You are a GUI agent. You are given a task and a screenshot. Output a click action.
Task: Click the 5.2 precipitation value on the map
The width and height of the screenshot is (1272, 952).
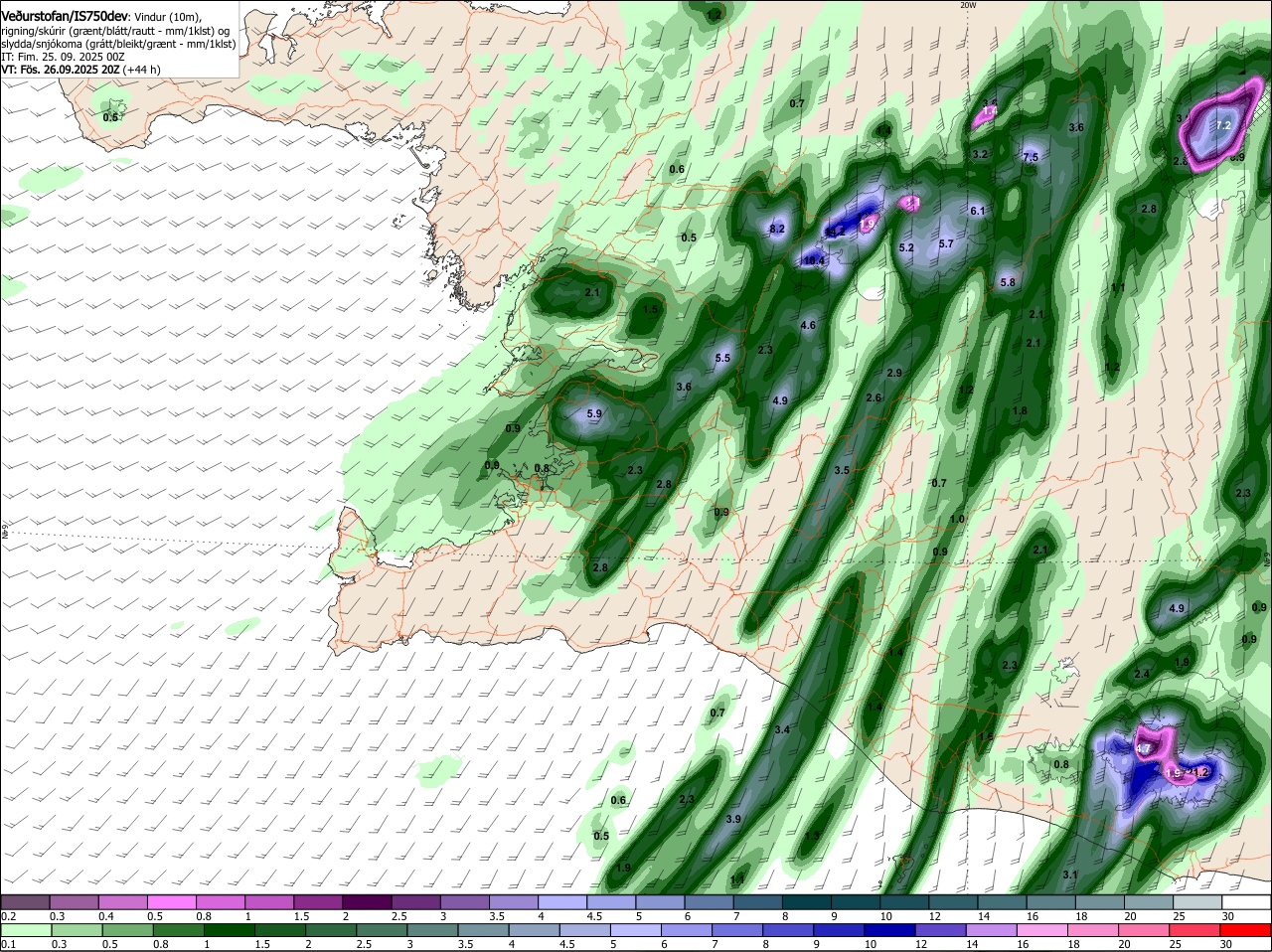click(x=906, y=247)
